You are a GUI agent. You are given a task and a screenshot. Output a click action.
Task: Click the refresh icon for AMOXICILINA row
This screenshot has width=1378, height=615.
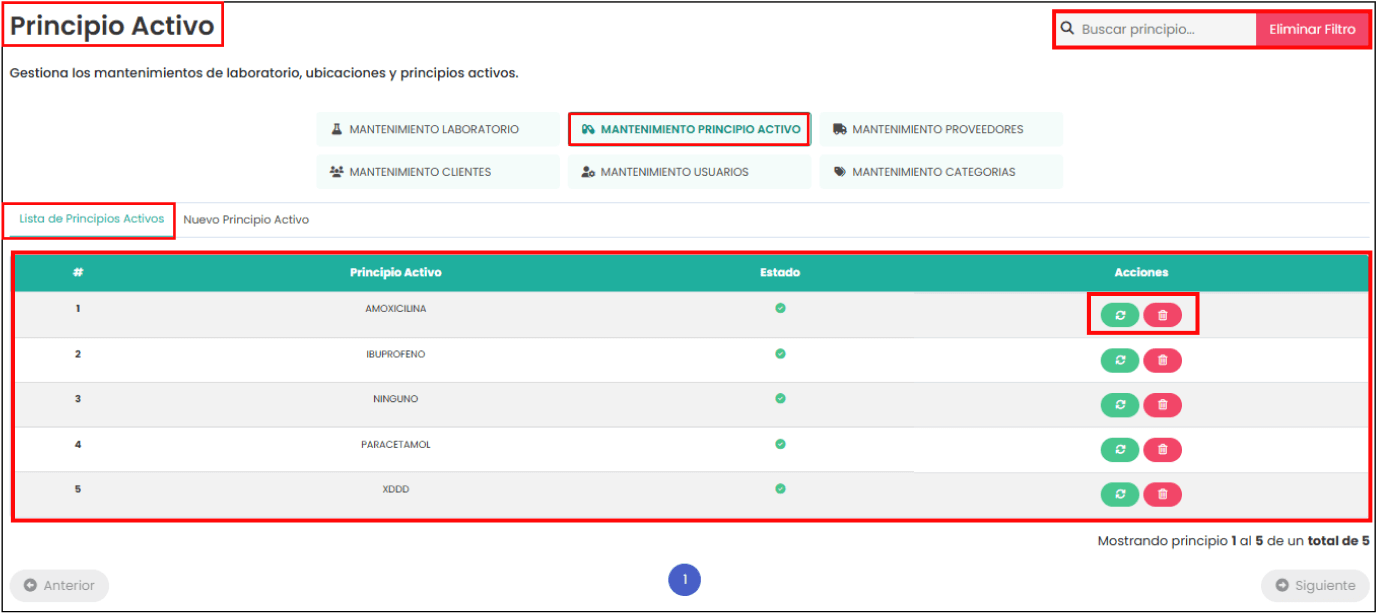tap(1120, 315)
